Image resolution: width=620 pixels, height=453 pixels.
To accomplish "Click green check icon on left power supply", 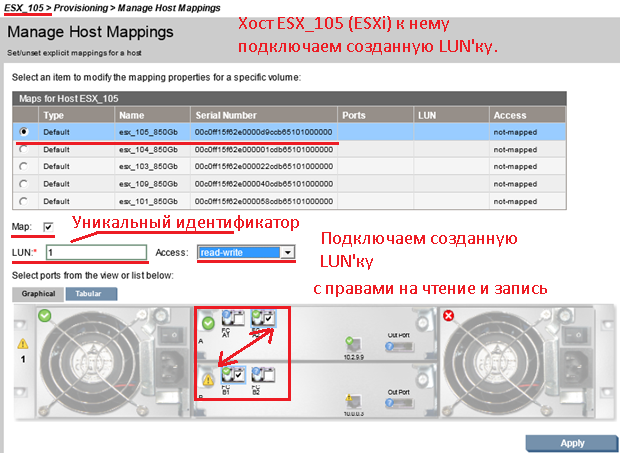I will (x=45, y=316).
